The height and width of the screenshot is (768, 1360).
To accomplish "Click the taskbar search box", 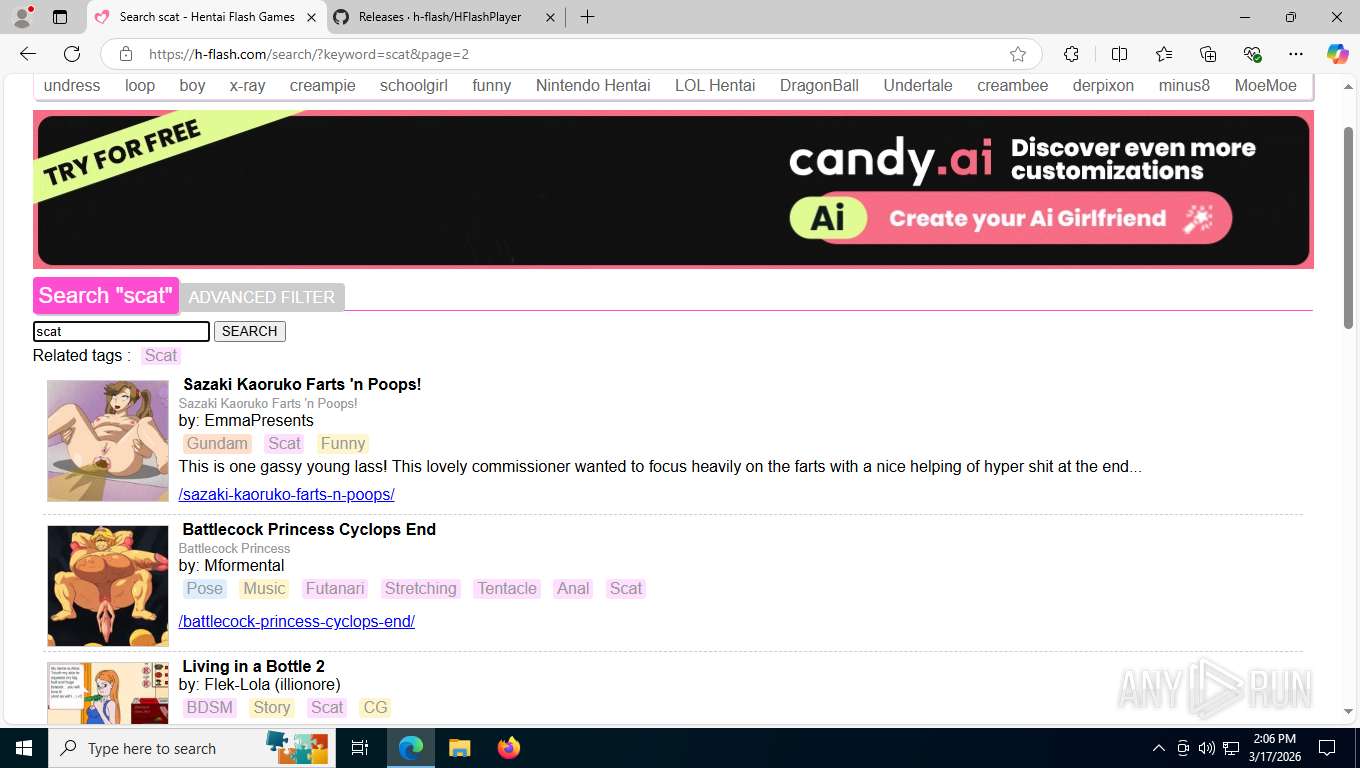I will 193,748.
